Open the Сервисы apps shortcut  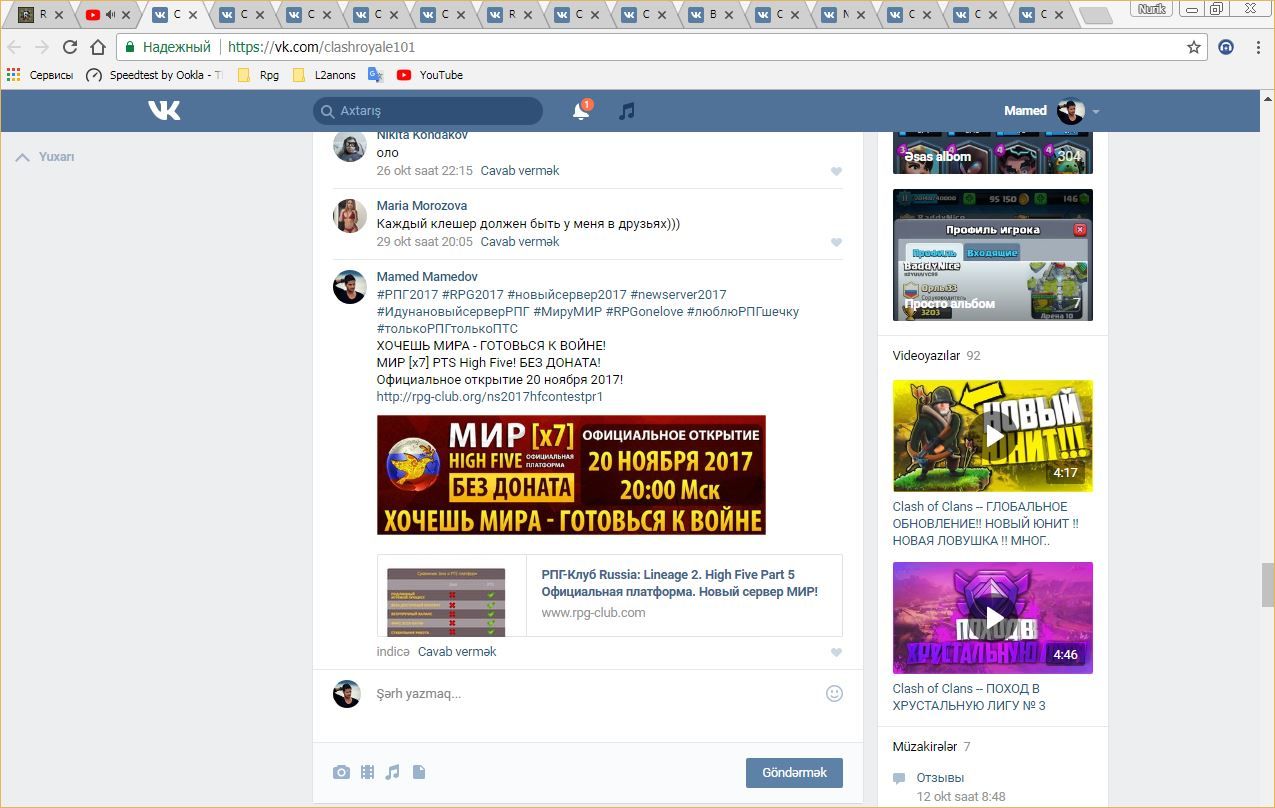click(x=40, y=75)
